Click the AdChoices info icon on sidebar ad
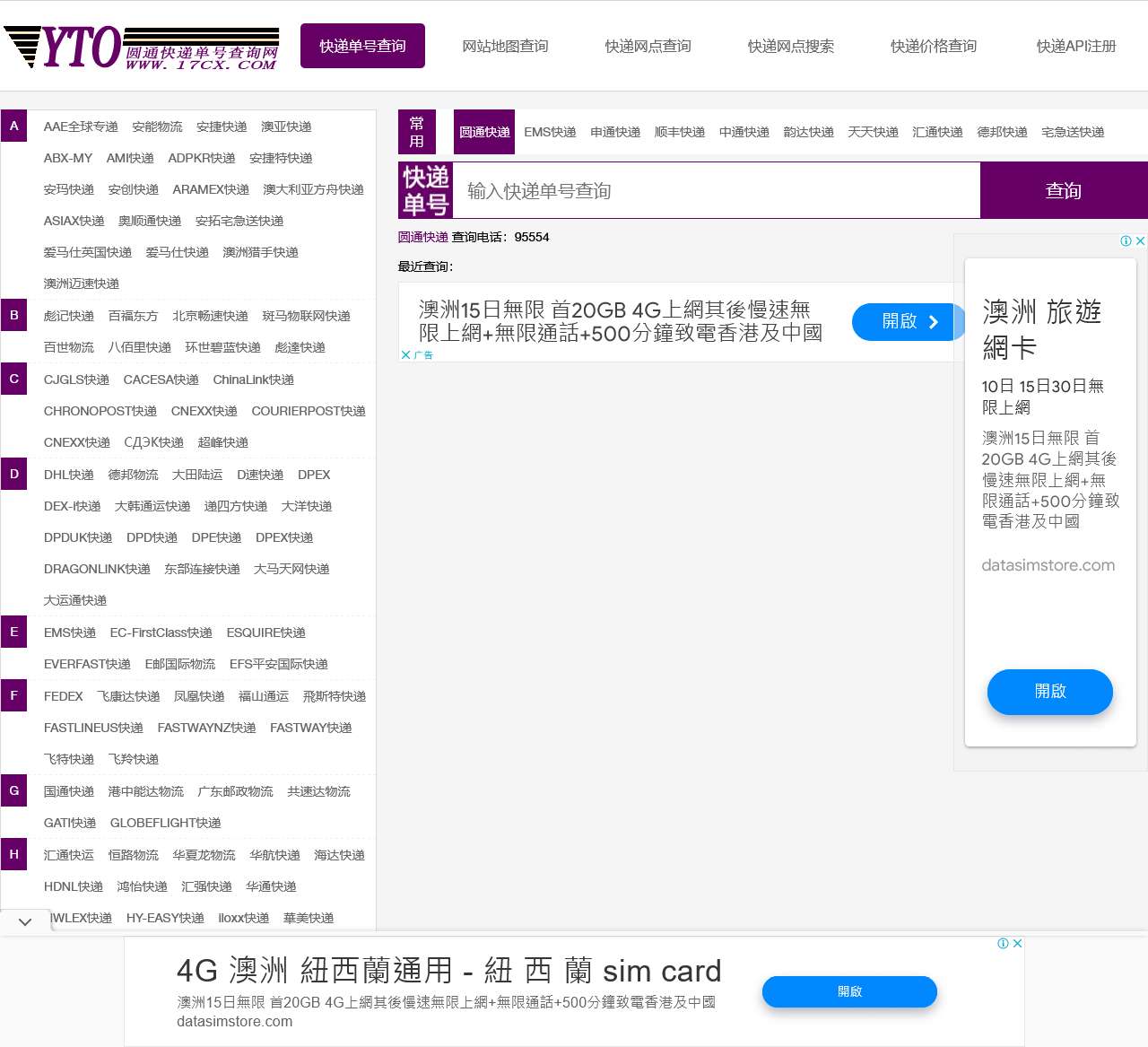Image resolution: width=1148 pixels, height=1047 pixels. [1126, 240]
